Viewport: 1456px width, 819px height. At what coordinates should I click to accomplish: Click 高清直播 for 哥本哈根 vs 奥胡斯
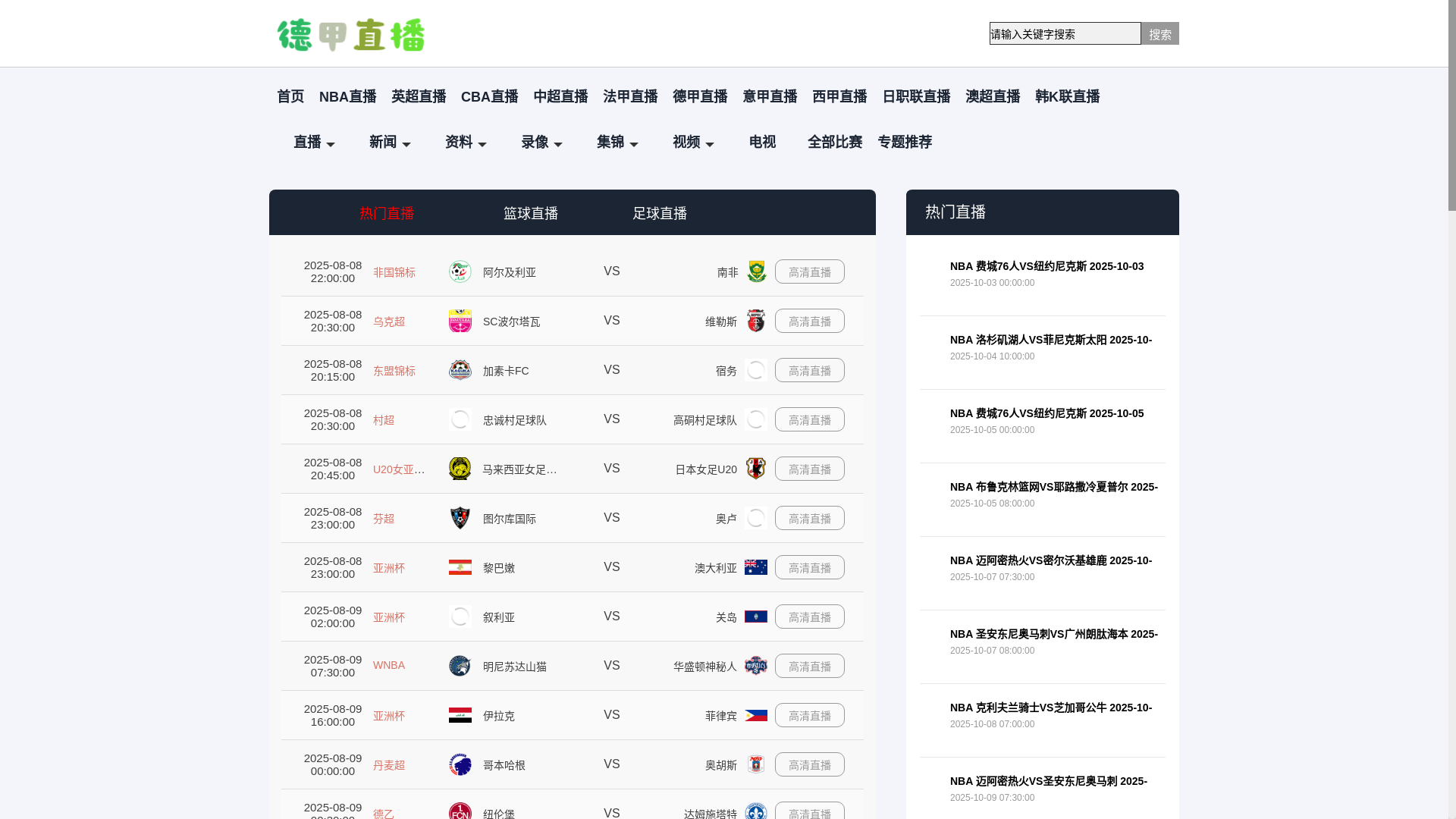click(809, 764)
